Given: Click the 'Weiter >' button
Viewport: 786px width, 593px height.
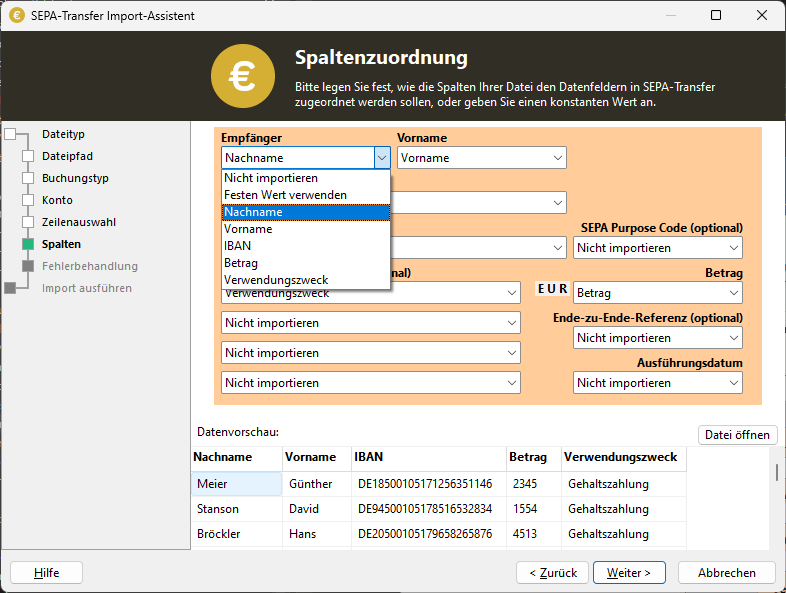Looking at the screenshot, I should pyautogui.click(x=629, y=573).
